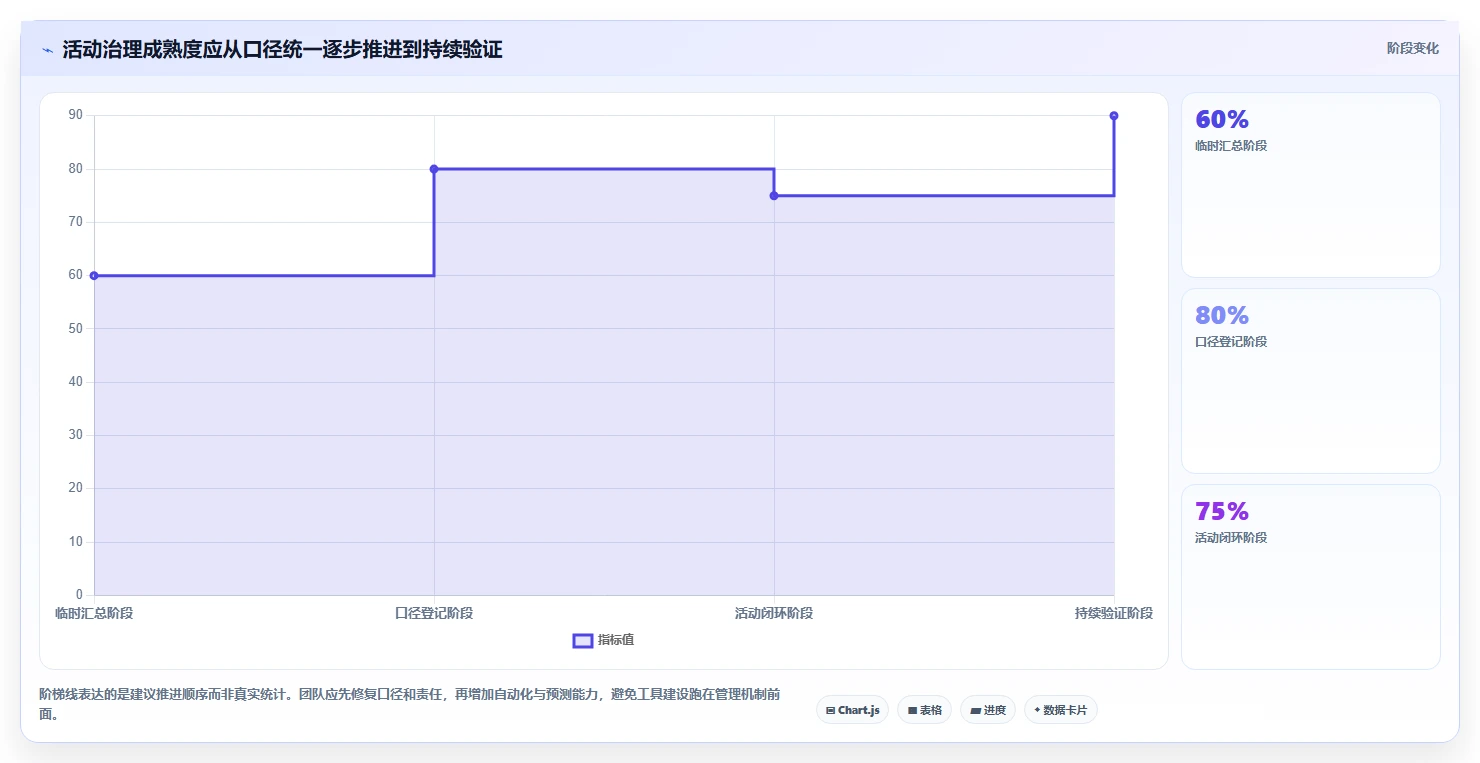
Task: Click the data point at value 60
Action: (94, 276)
